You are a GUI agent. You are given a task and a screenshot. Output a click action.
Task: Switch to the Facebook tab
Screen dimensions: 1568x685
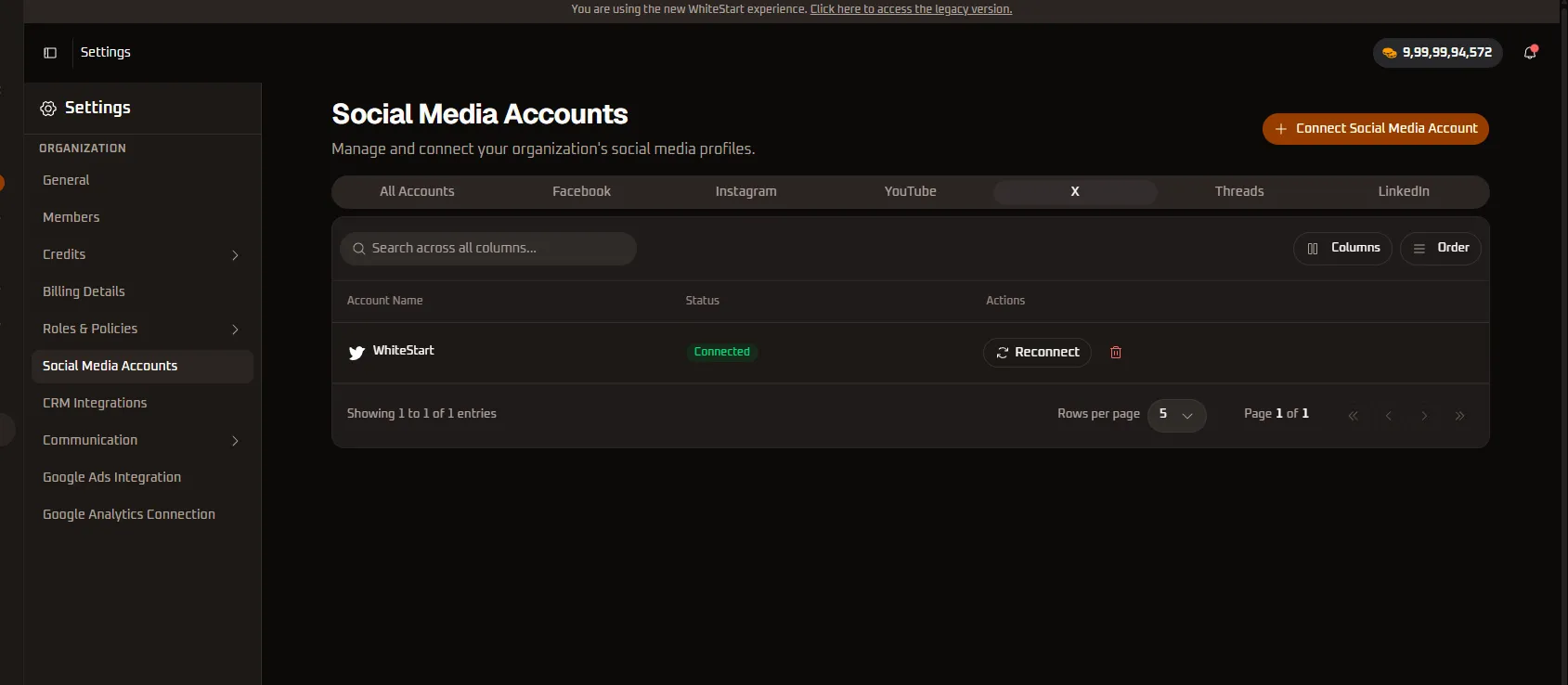coord(581,191)
